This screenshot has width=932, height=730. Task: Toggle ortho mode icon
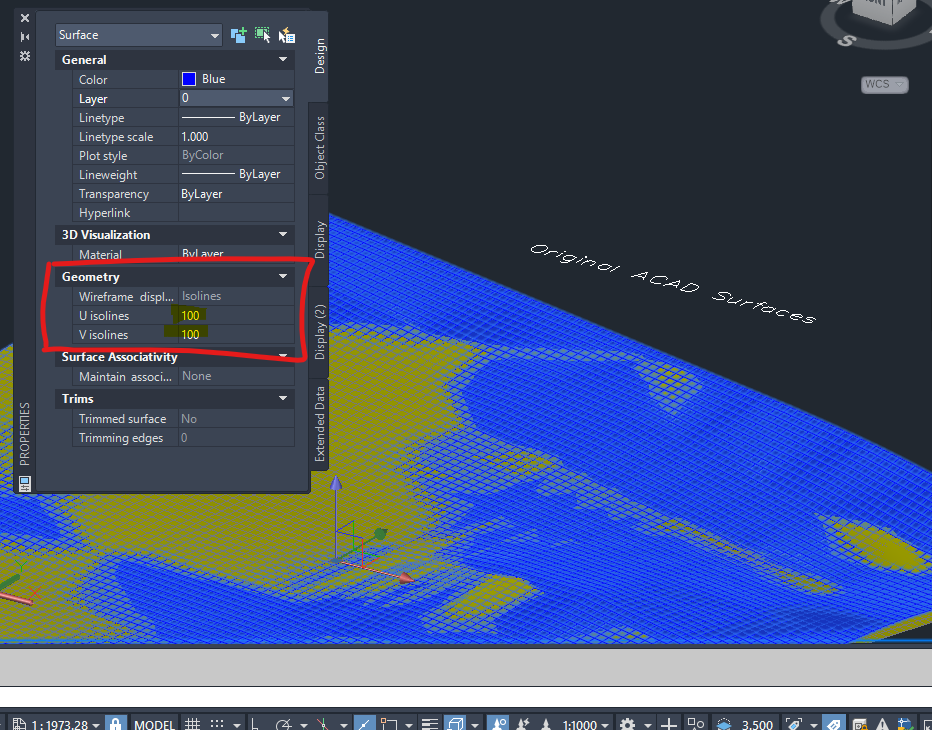[x=254, y=724]
